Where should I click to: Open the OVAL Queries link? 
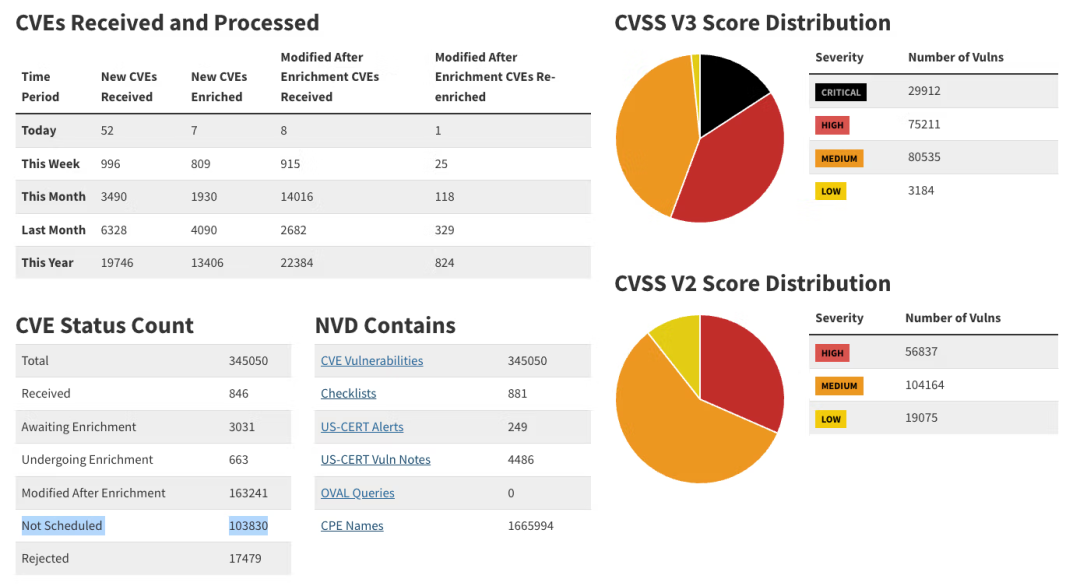(357, 493)
